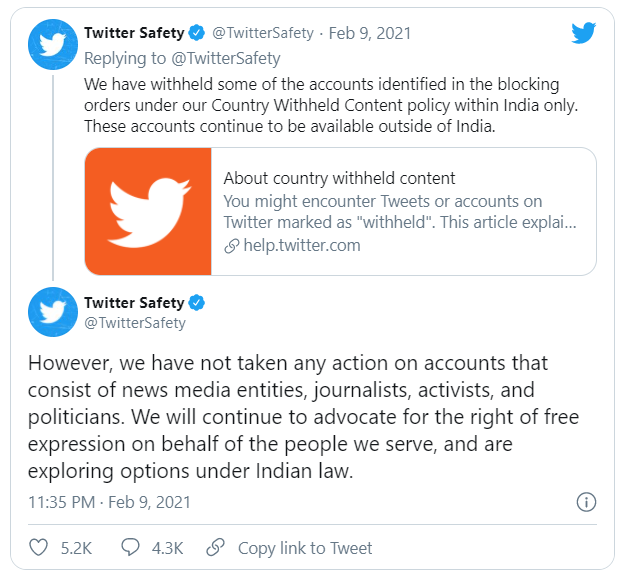Click the Twitter bird logo top right
The width and height of the screenshot is (623, 578).
[x=584, y=33]
